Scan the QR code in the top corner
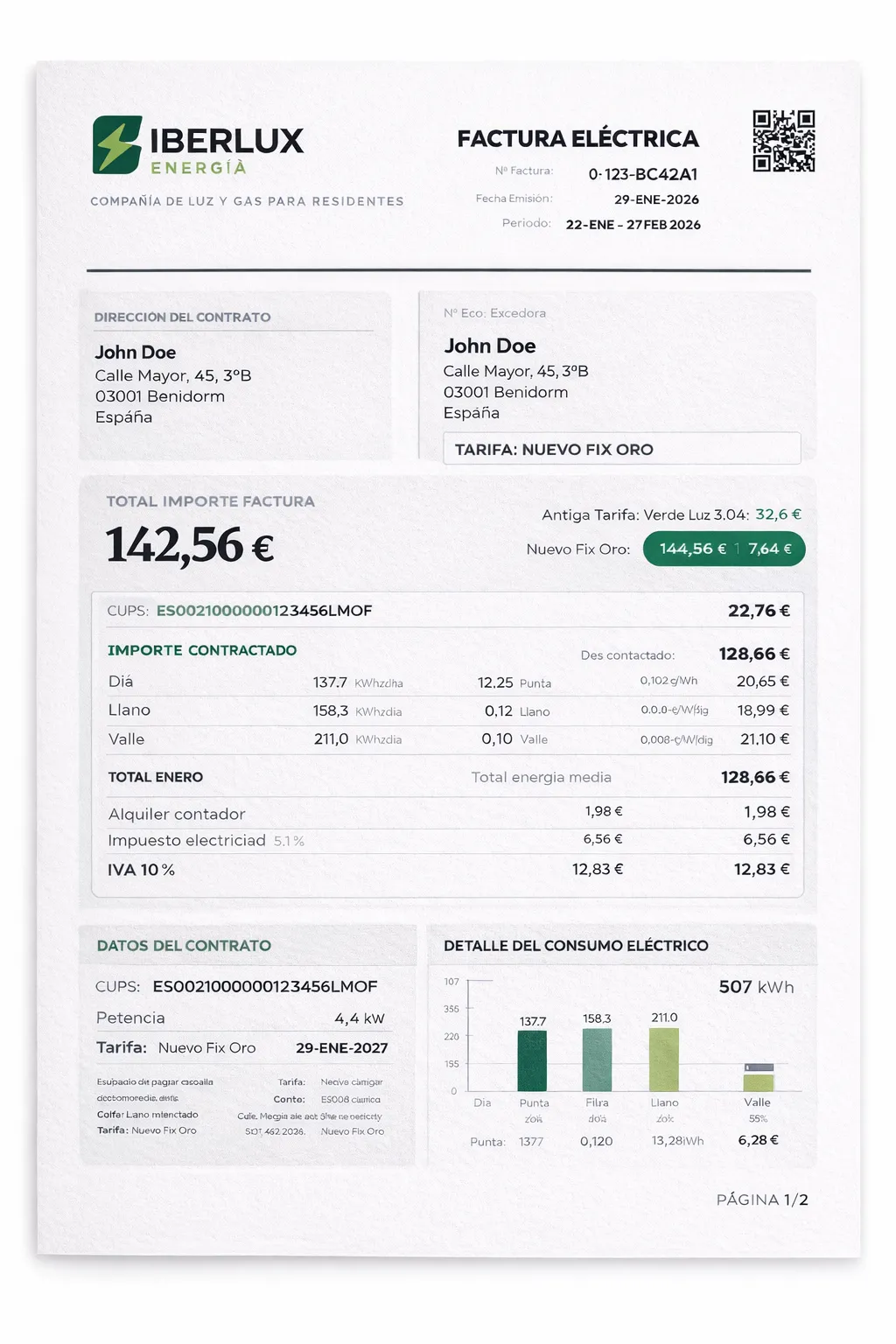This screenshot has width=896, height=1344. pyautogui.click(x=784, y=138)
